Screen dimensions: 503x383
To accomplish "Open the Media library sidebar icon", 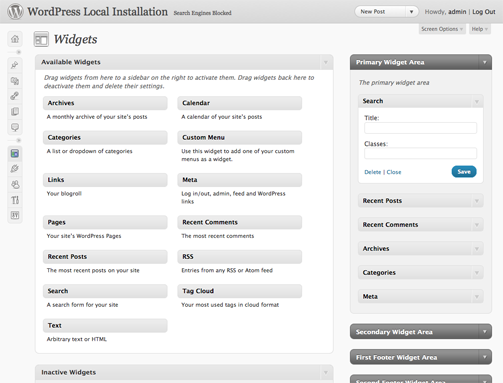I will click(15, 81).
